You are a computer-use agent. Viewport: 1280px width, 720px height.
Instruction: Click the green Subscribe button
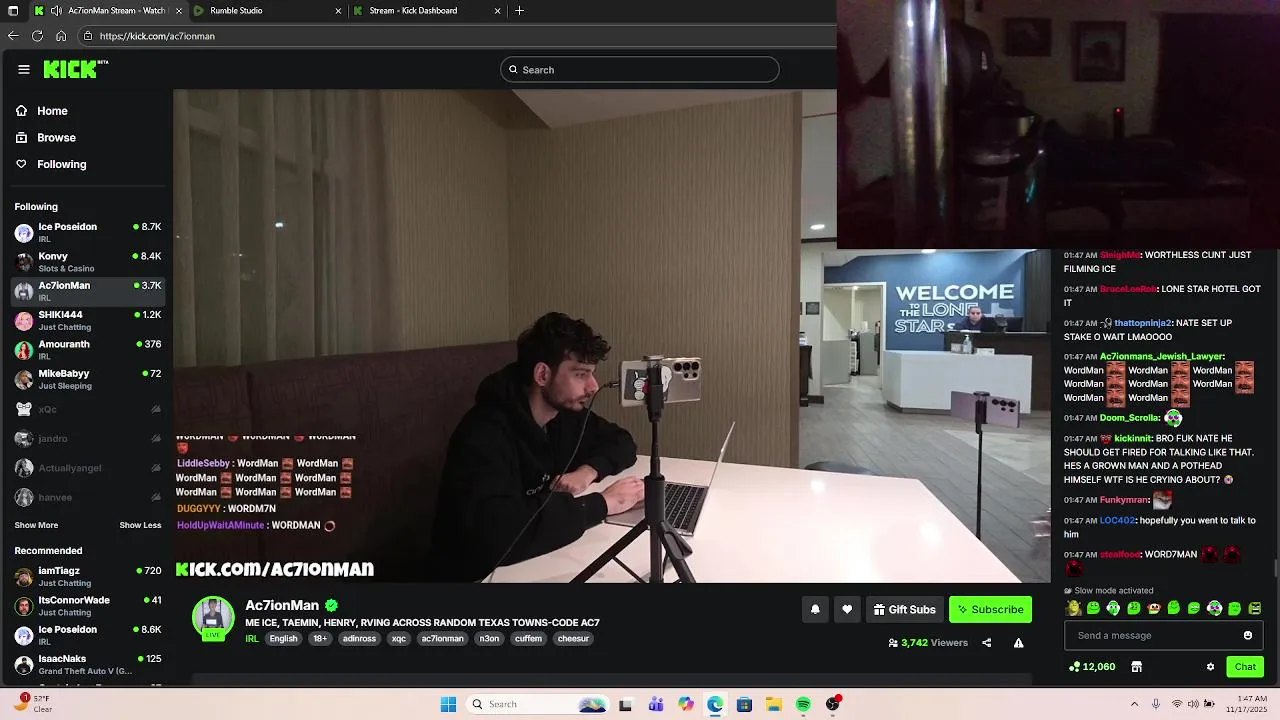[x=990, y=609]
